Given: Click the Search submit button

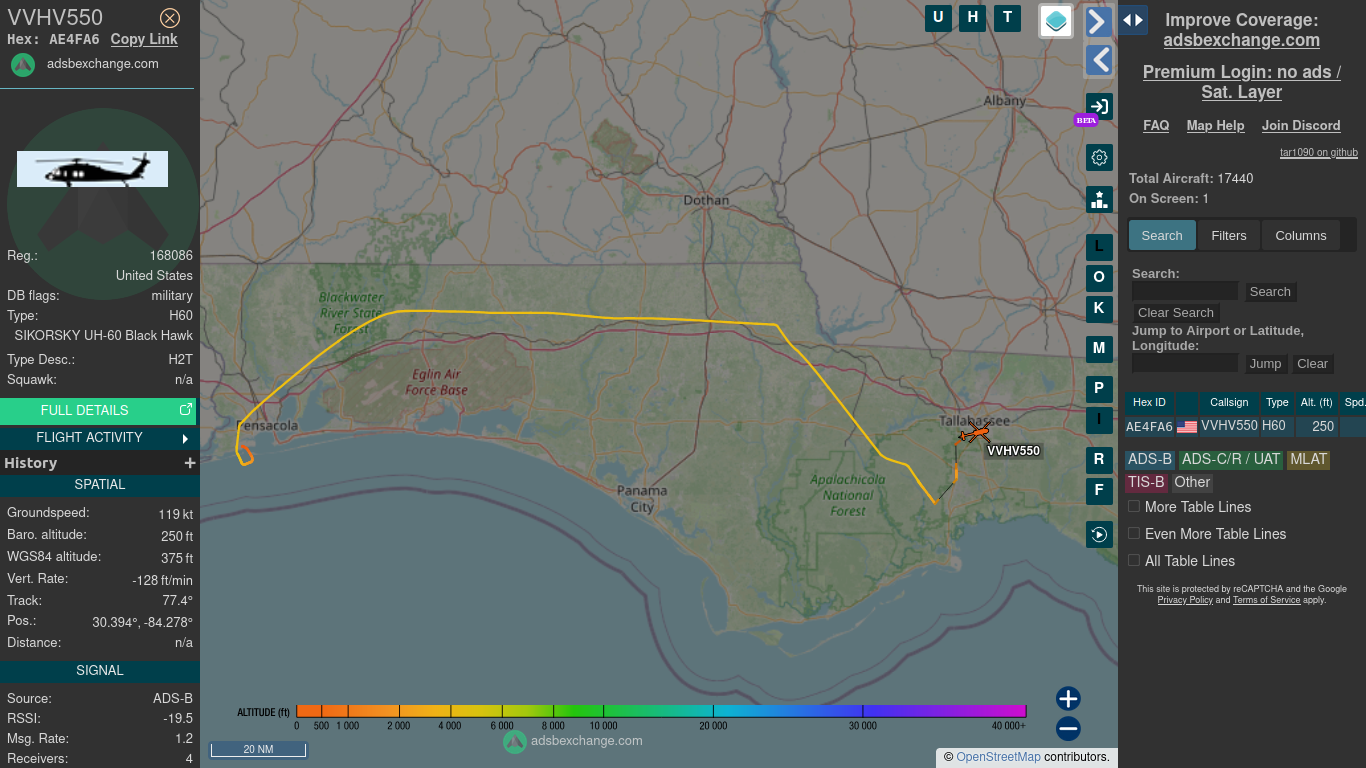Looking at the screenshot, I should point(1270,292).
